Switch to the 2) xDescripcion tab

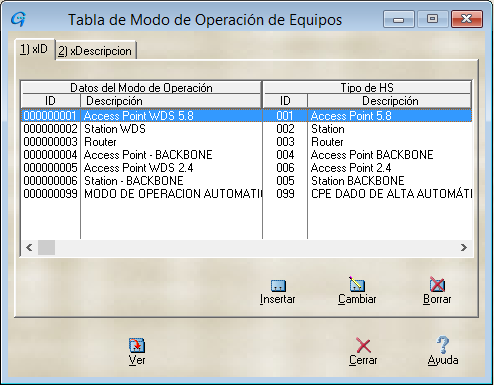coord(96,51)
